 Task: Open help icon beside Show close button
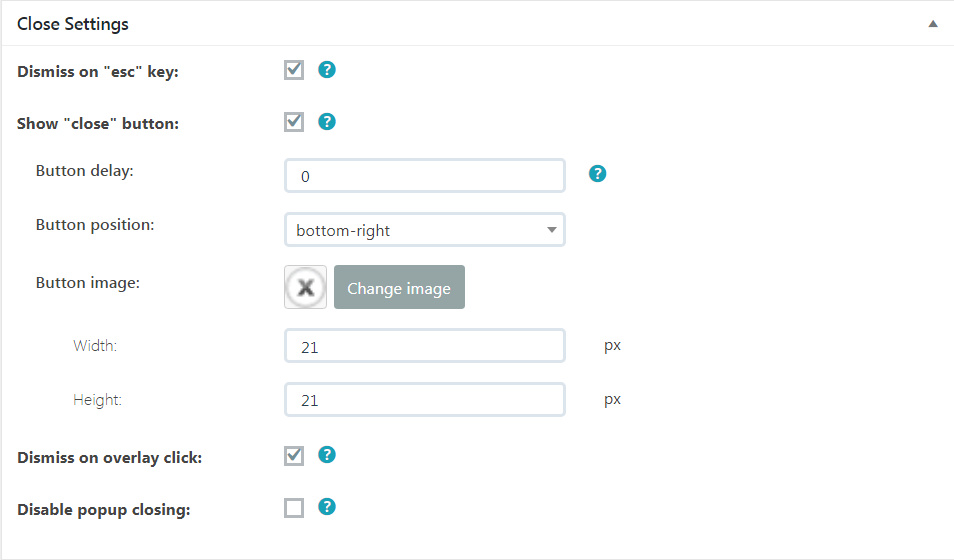[x=327, y=122]
